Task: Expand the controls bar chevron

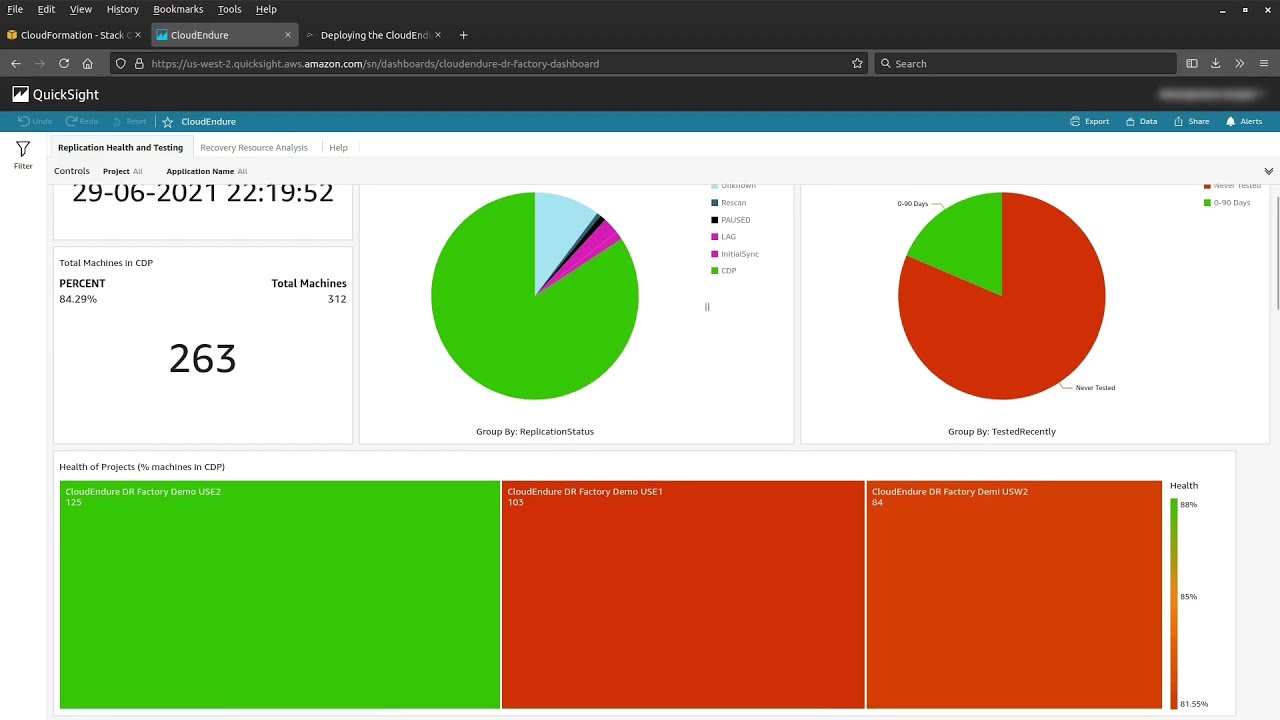Action: pos(1268,171)
